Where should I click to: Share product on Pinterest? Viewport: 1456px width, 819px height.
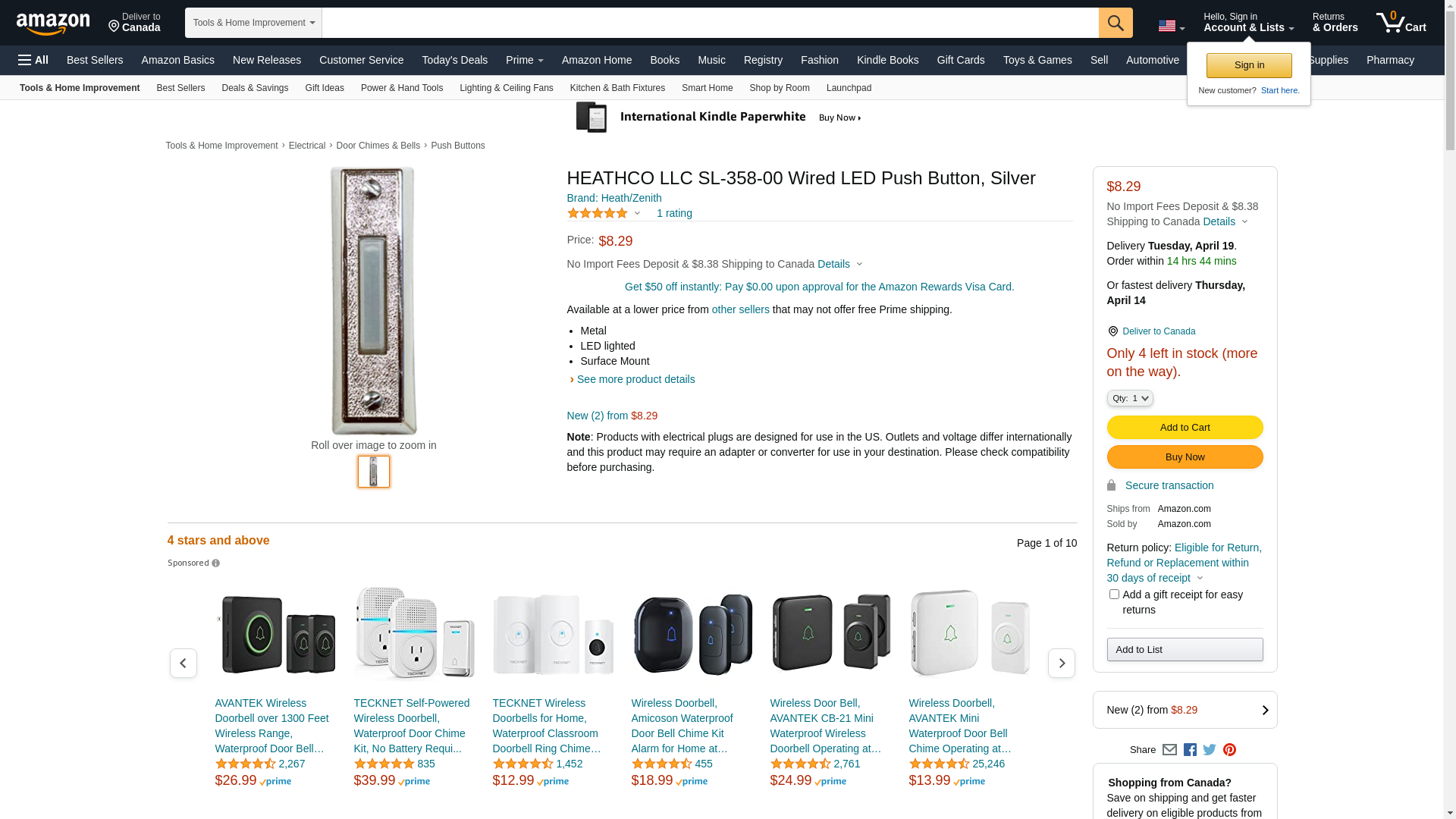point(1229,750)
